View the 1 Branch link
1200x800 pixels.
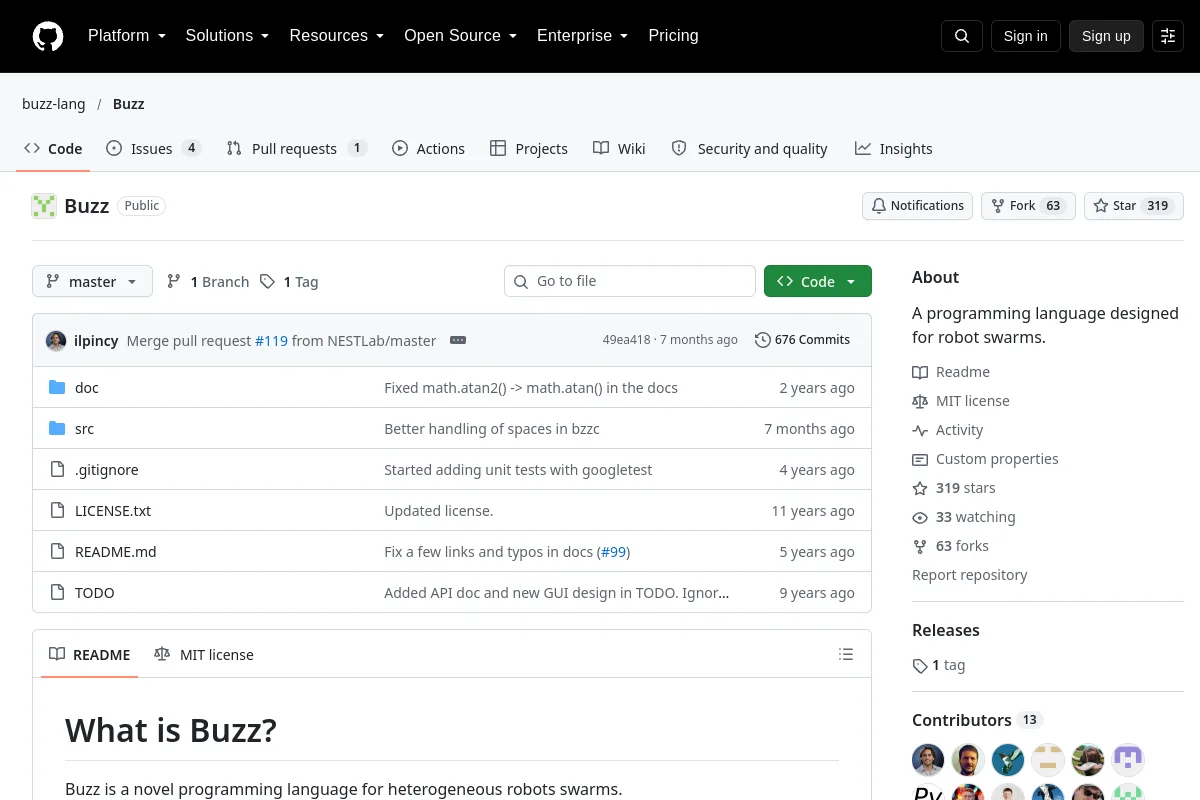(208, 282)
